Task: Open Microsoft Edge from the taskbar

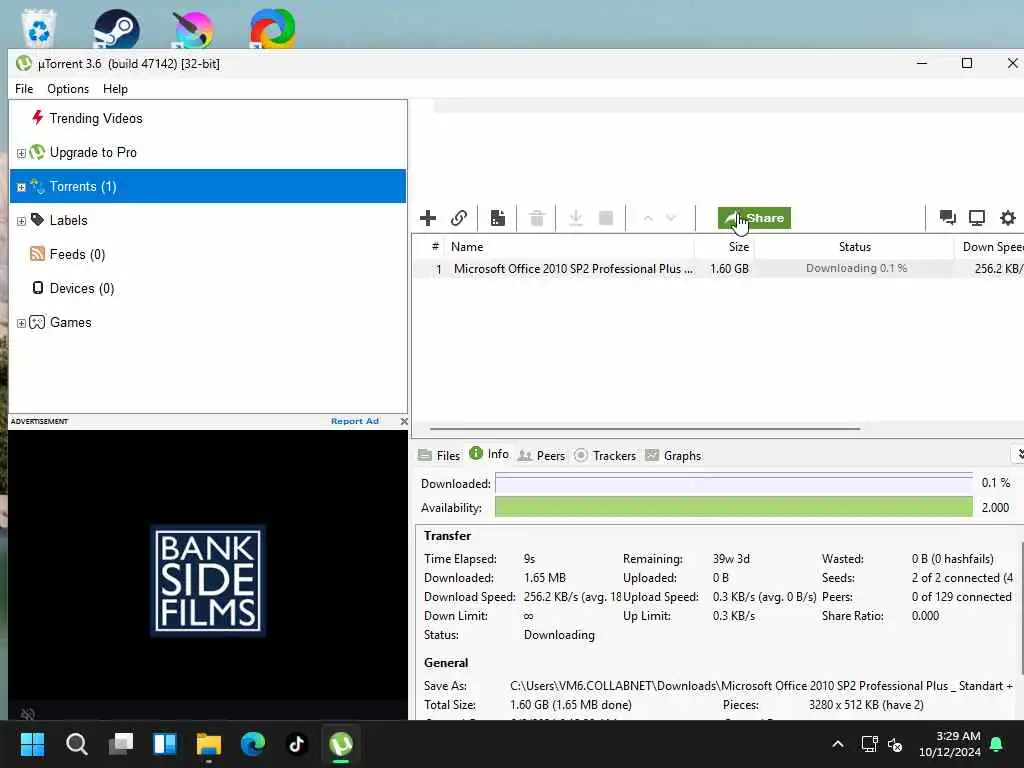Action: [x=253, y=743]
